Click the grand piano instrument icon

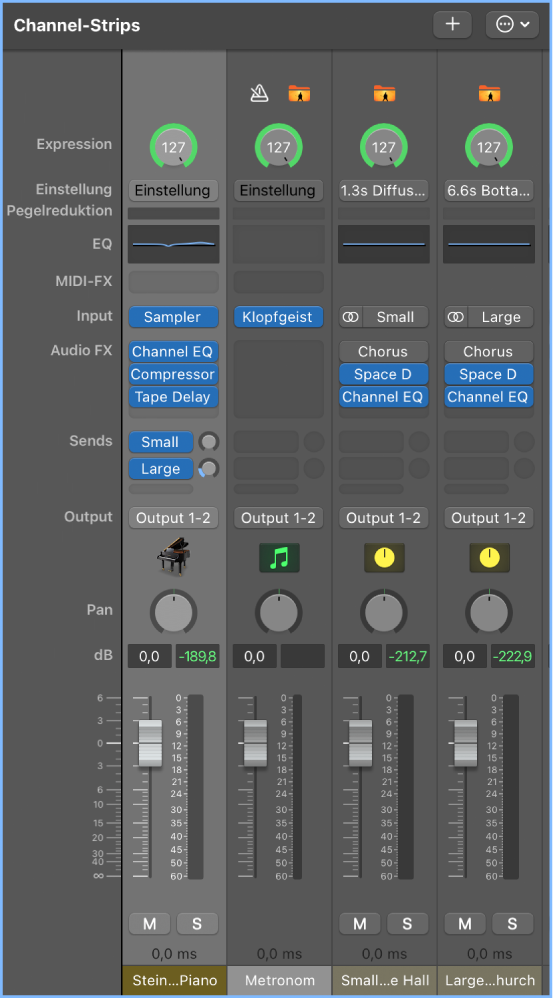(x=173, y=558)
